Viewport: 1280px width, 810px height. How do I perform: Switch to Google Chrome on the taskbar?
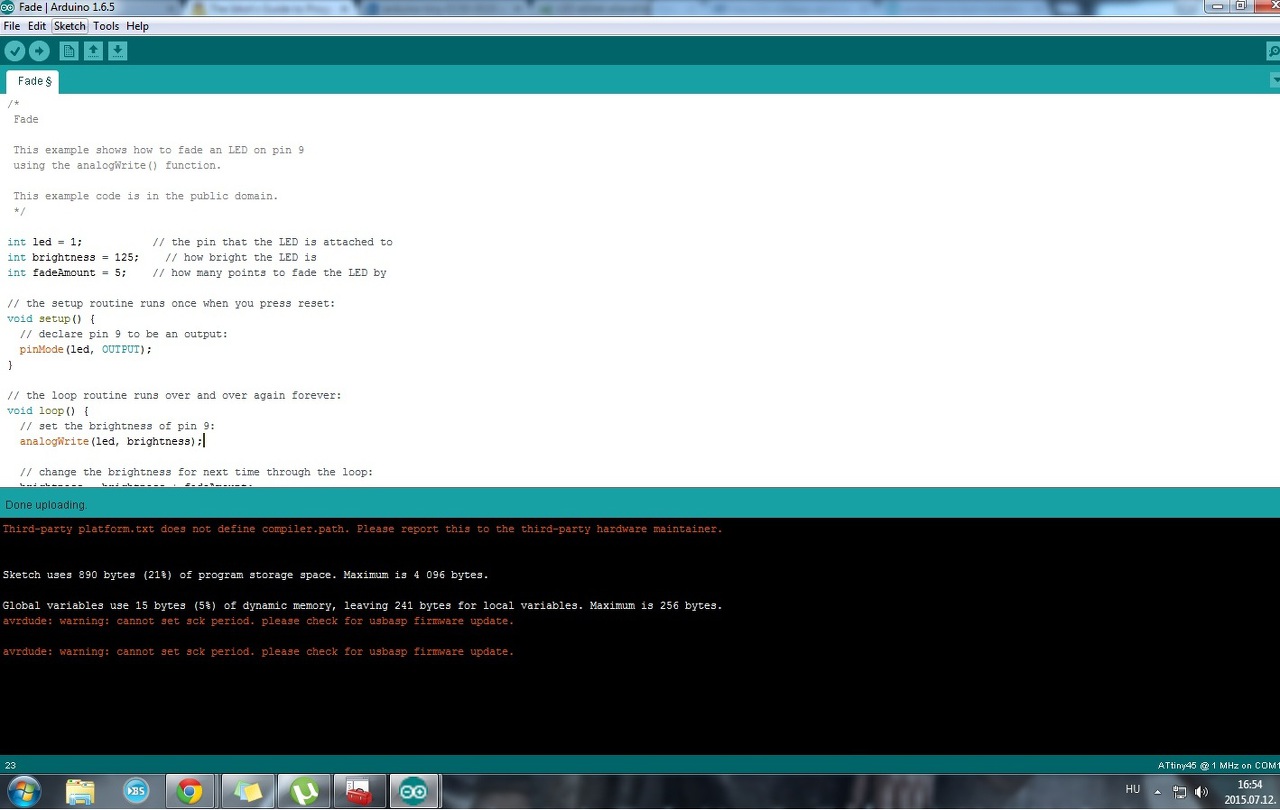[189, 792]
